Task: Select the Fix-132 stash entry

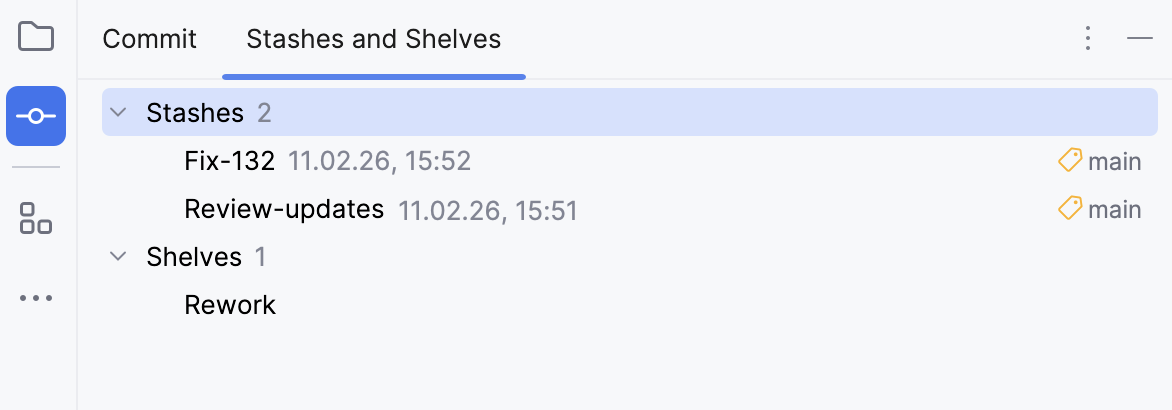Action: pos(230,161)
